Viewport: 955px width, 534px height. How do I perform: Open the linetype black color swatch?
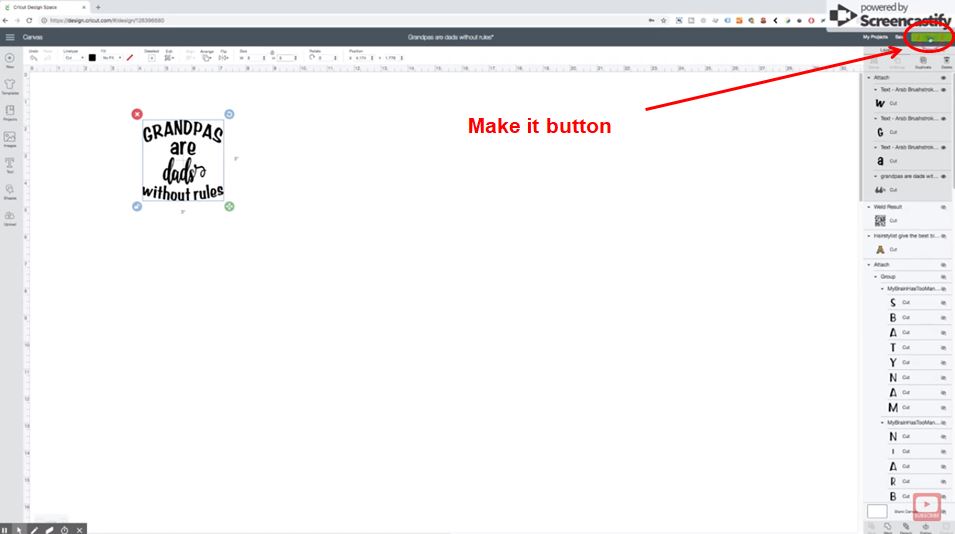pos(92,58)
